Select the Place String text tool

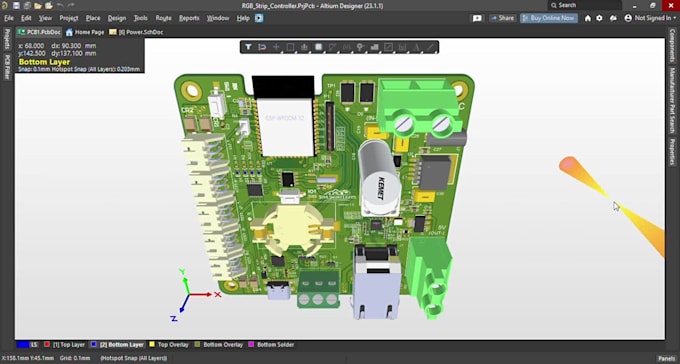pos(417,47)
